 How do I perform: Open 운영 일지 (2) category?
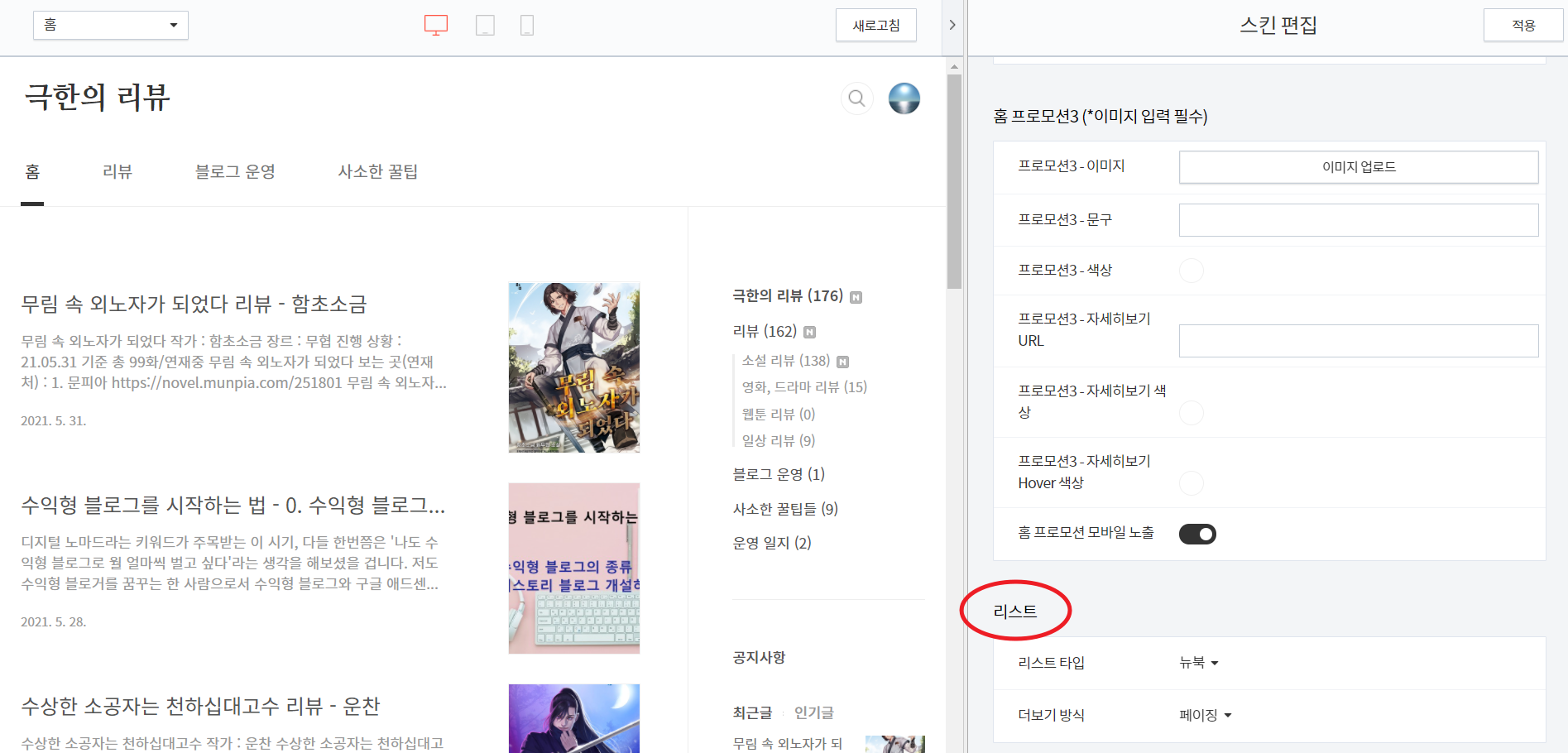(772, 543)
